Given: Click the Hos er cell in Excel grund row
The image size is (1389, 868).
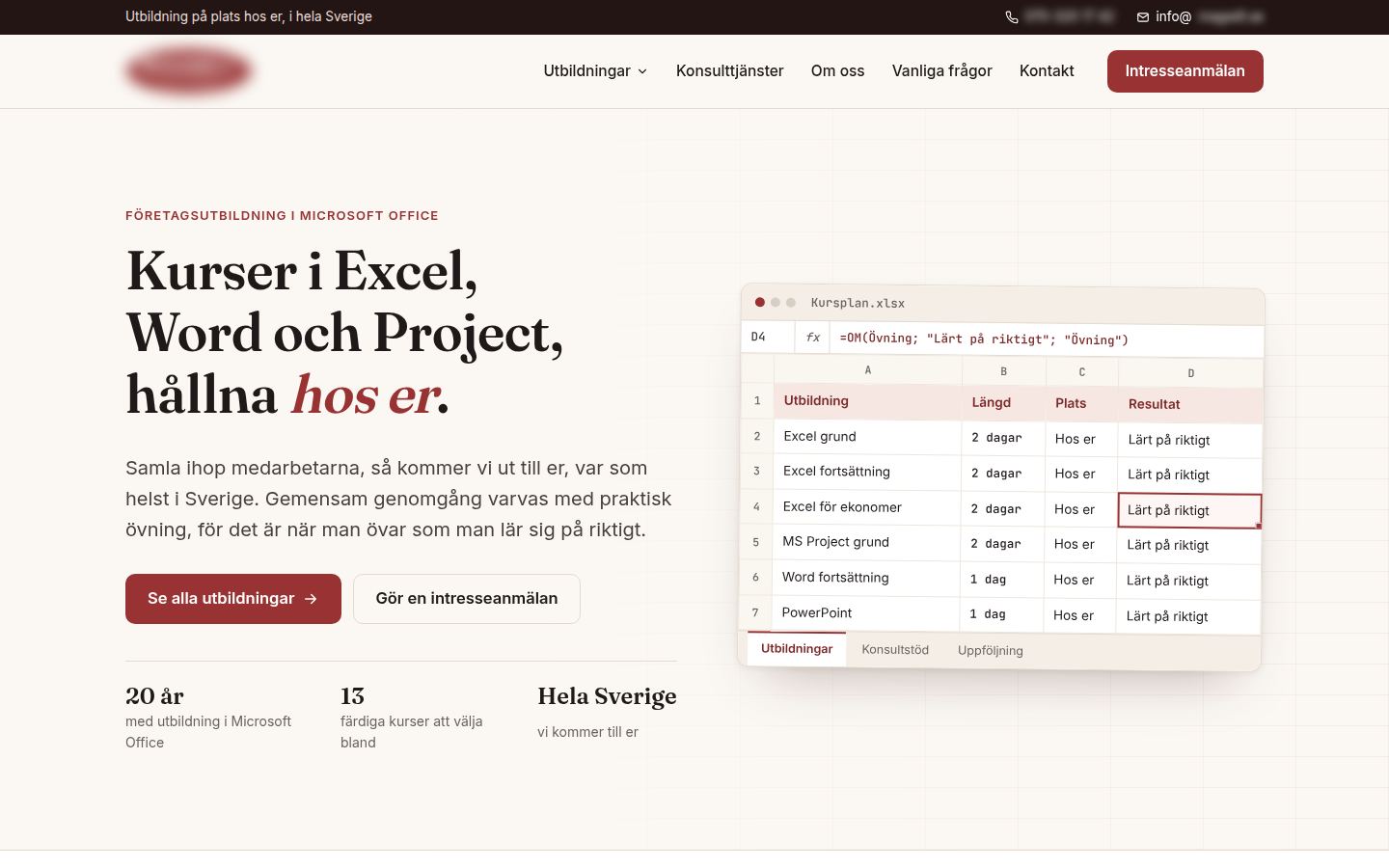Looking at the screenshot, I should click(x=1081, y=439).
